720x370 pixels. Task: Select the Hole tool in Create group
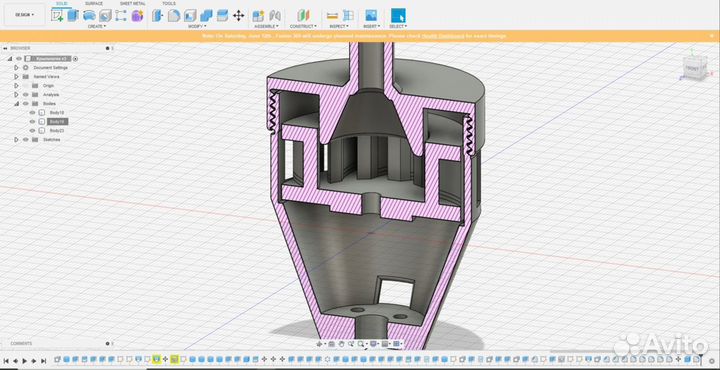pyautogui.click(x=105, y=16)
